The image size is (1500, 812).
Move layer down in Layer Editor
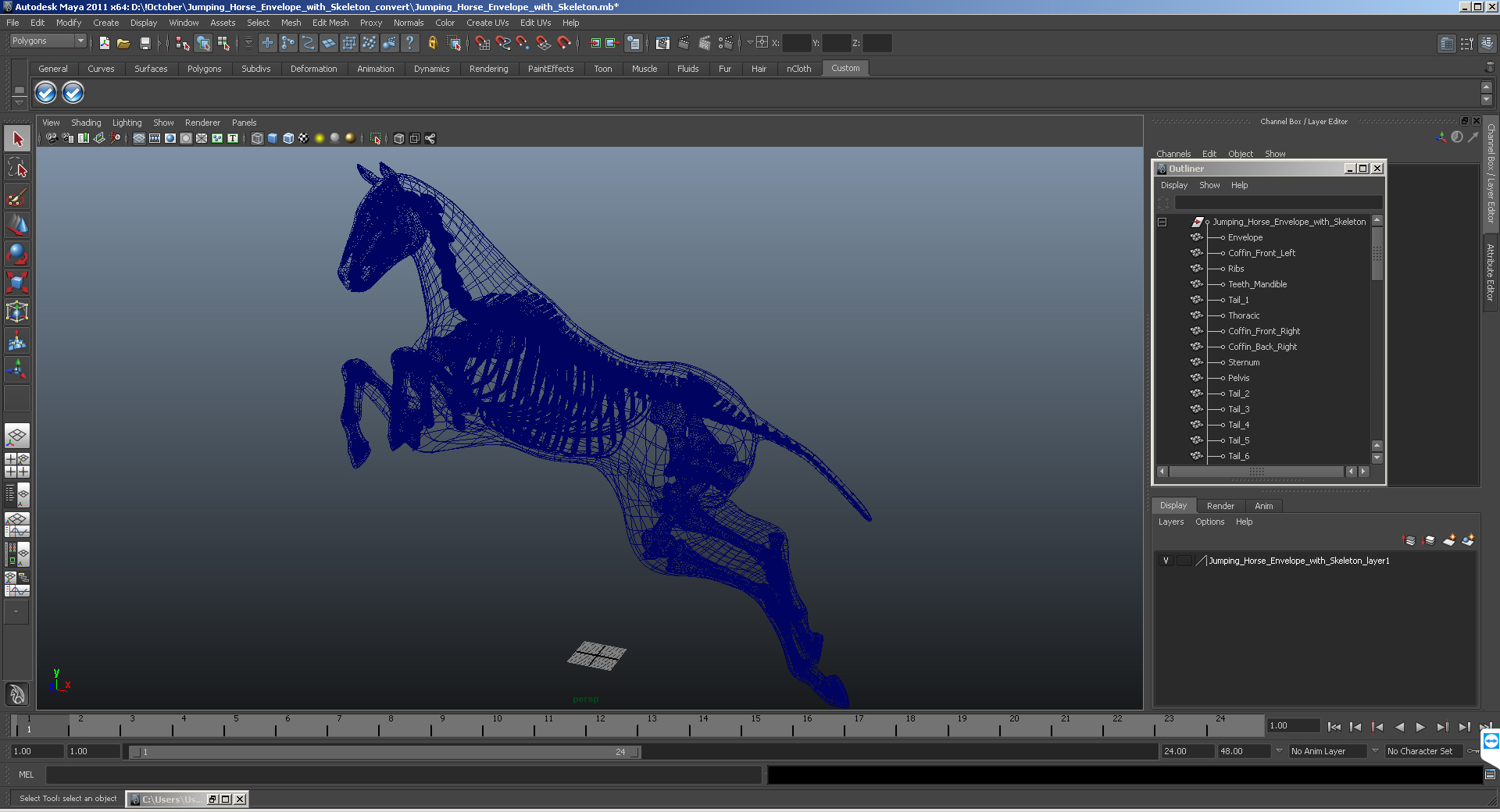click(x=1429, y=540)
